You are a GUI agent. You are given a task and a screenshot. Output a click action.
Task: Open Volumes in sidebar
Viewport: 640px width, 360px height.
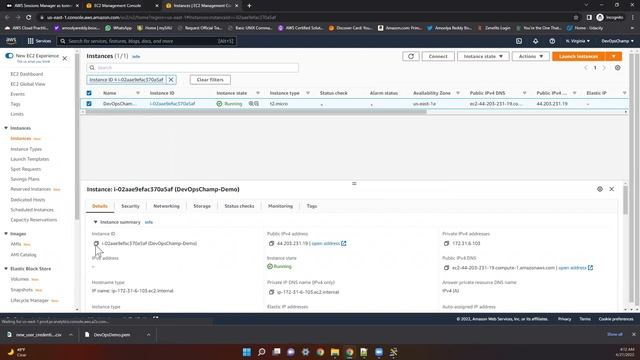[x=20, y=279]
